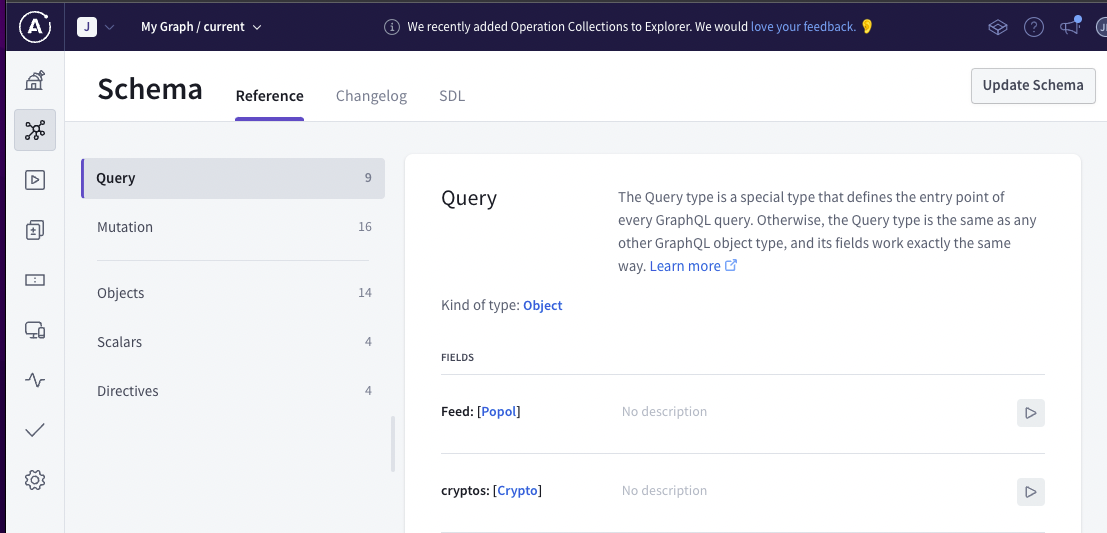
Task: Open the J organization switcher dropdown
Action: click(95, 27)
